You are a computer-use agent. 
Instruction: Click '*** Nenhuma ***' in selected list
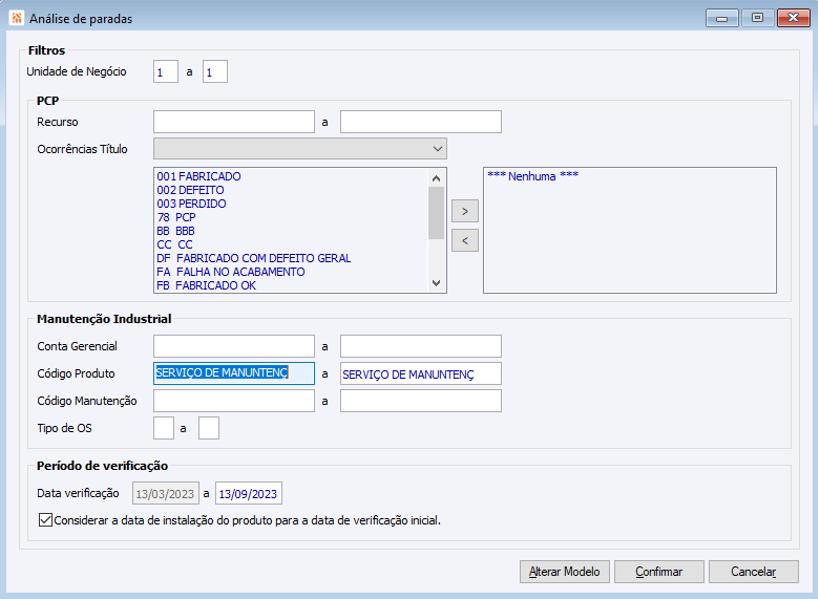(533, 176)
